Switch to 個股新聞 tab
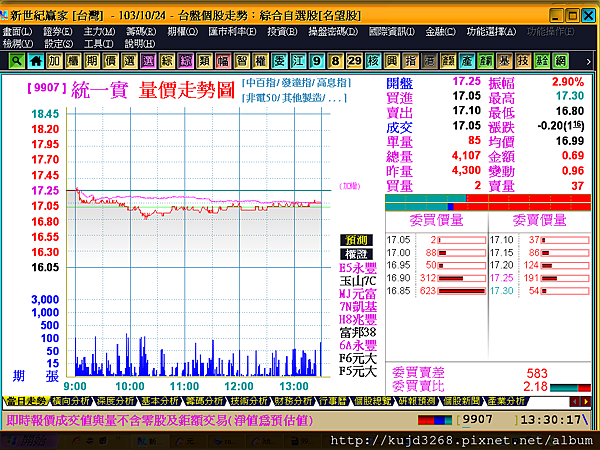This screenshot has width=600, height=450. 461,401
